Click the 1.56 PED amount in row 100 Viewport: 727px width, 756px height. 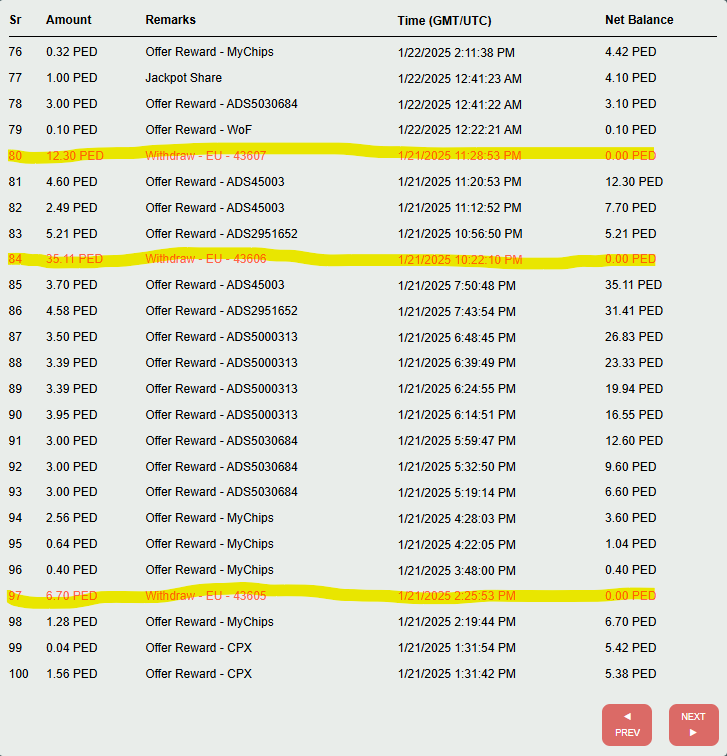point(72,674)
